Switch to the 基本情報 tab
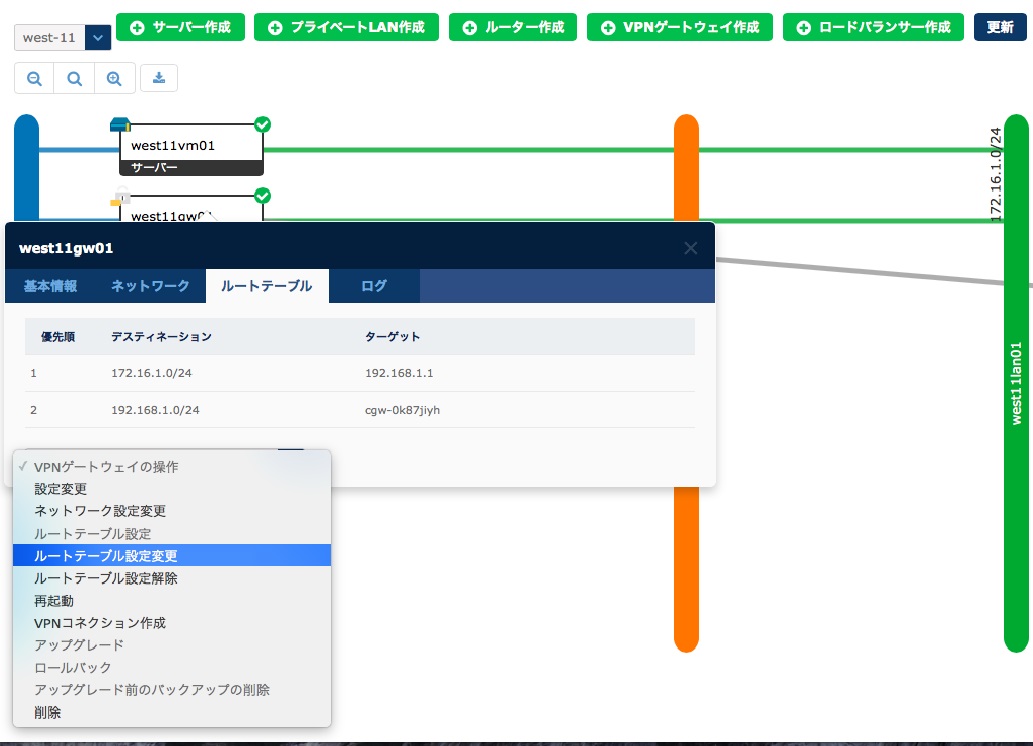Viewport: 1033px width, 746px height. [50, 286]
